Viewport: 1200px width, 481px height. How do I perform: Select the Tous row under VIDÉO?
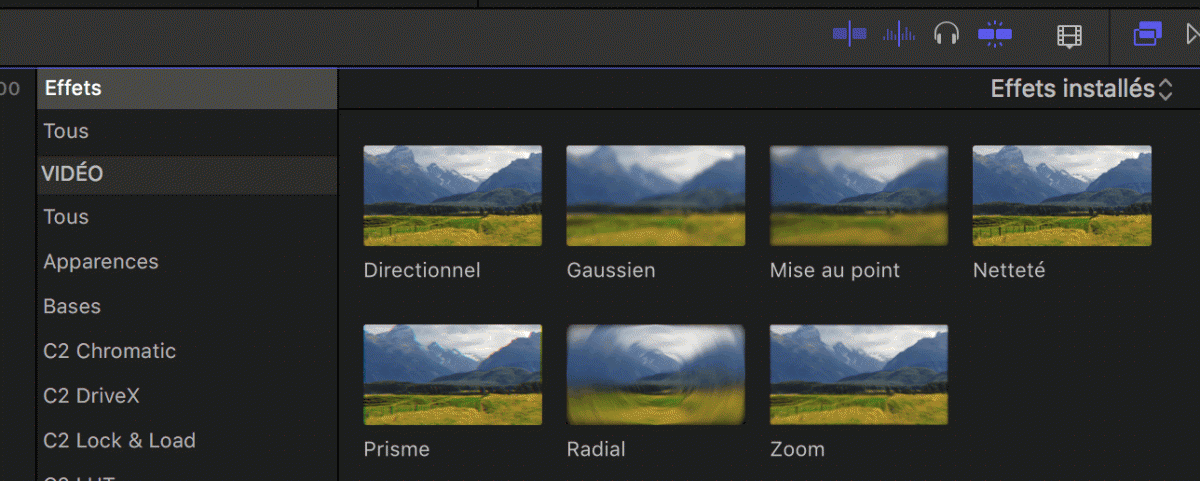[x=187, y=217]
